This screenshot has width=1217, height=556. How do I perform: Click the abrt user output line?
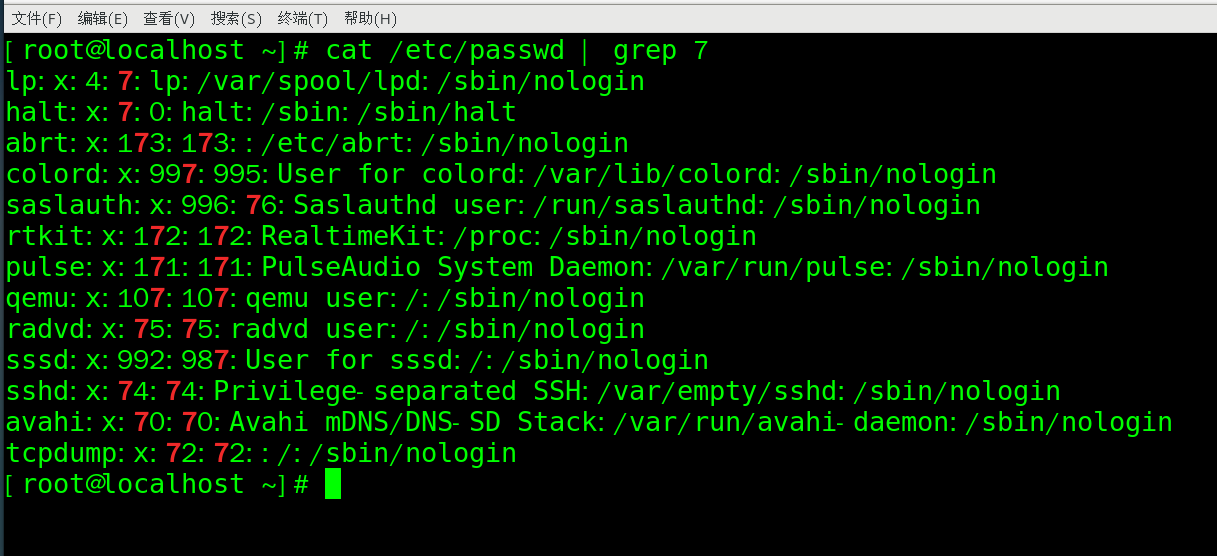pyautogui.click(x=317, y=143)
